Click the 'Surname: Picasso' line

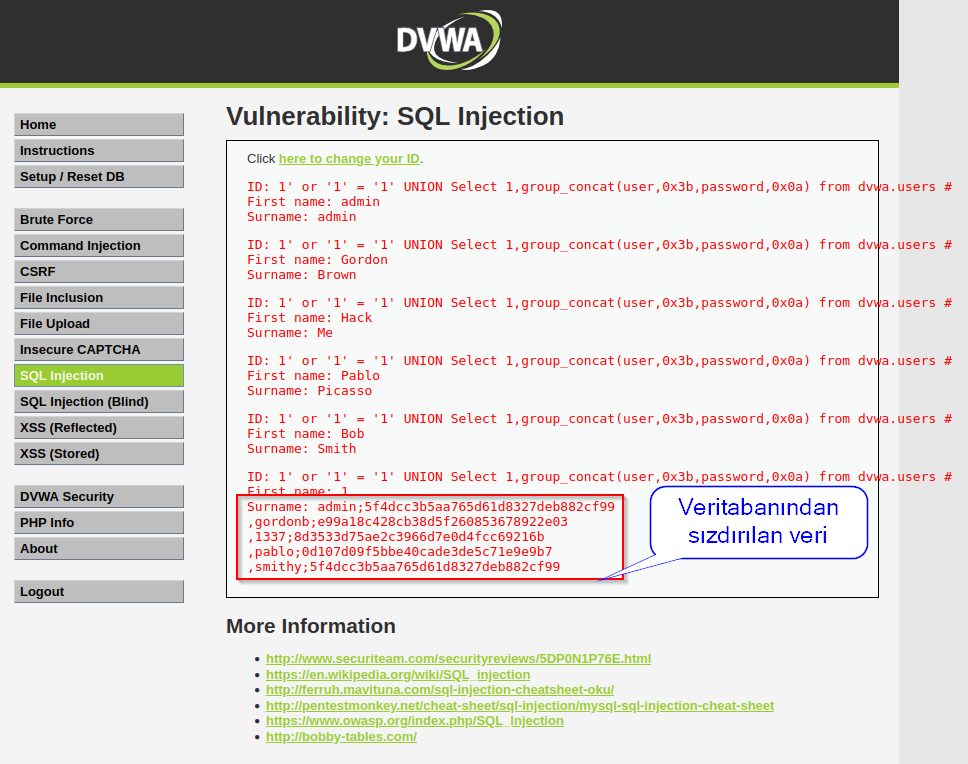tap(309, 391)
